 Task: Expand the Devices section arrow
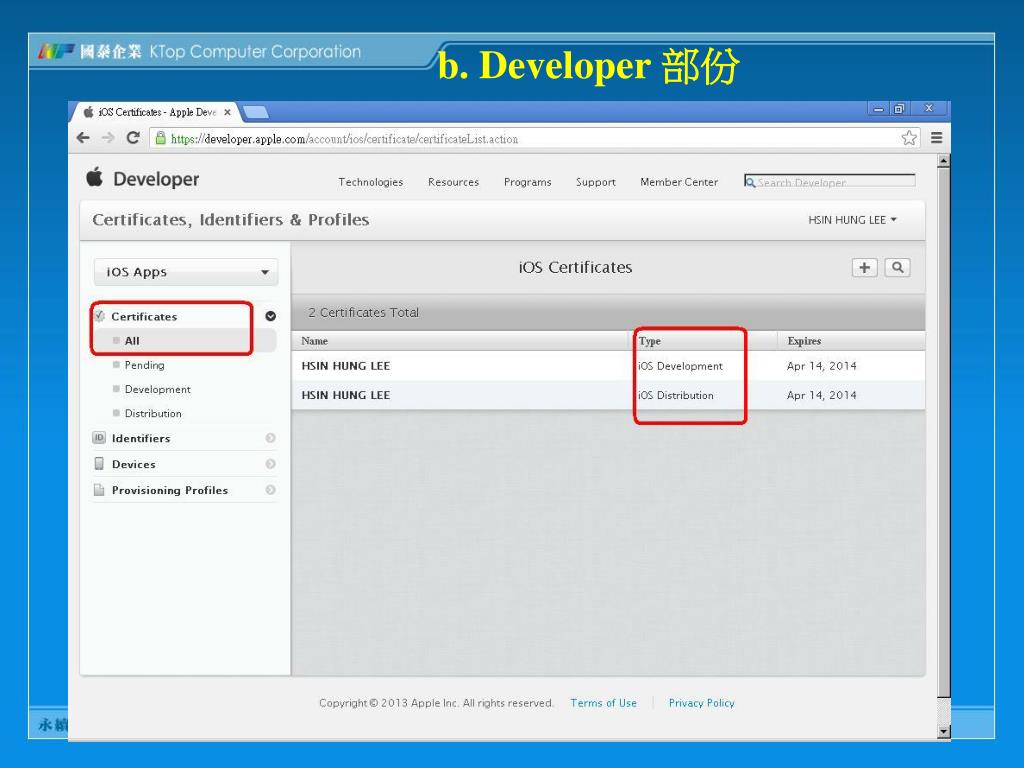click(x=270, y=464)
